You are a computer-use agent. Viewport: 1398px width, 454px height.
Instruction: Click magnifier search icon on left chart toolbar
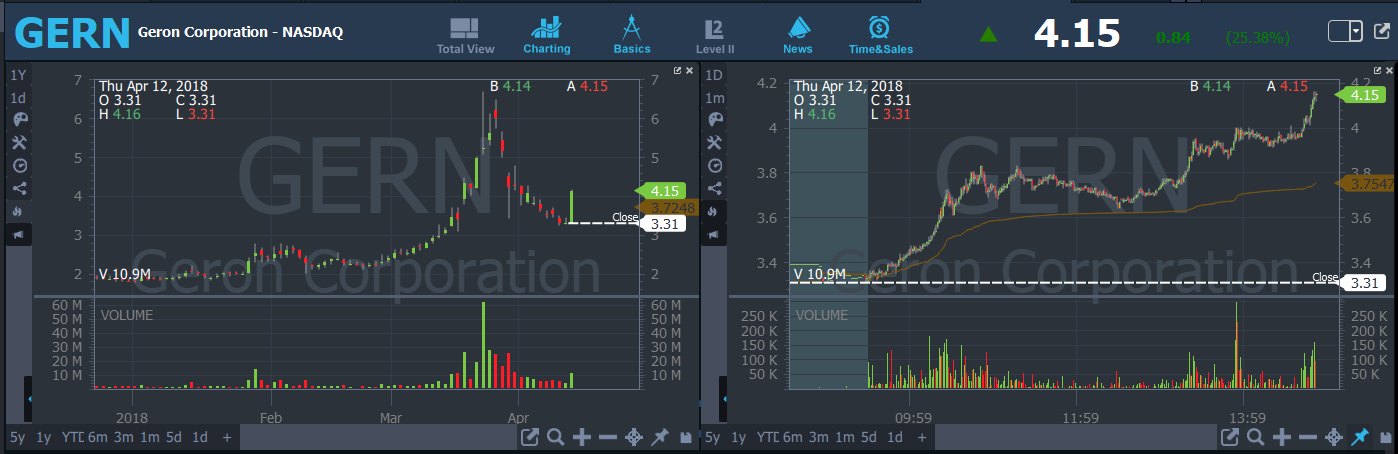555,437
